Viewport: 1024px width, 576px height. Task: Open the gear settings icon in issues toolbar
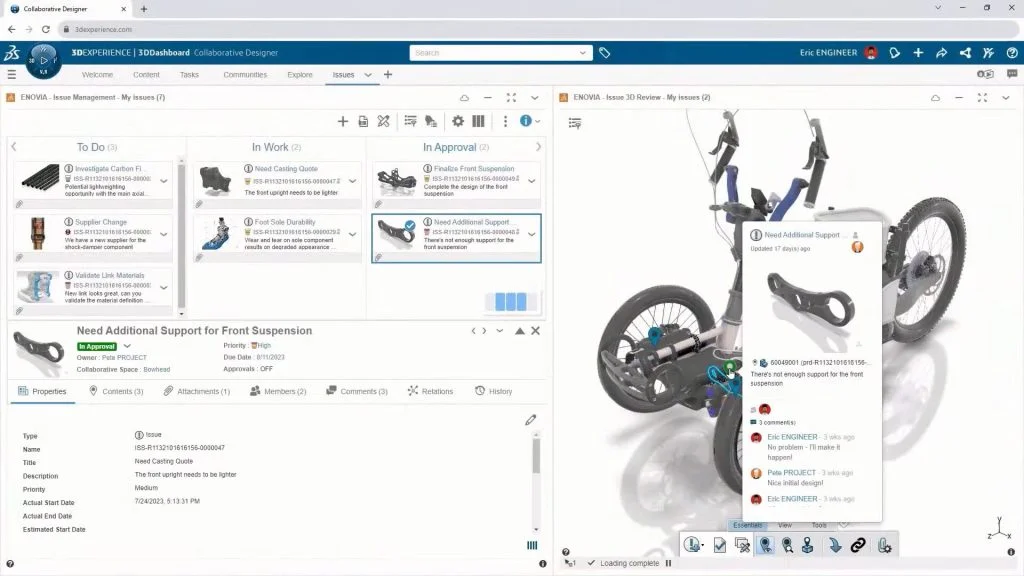(x=458, y=121)
